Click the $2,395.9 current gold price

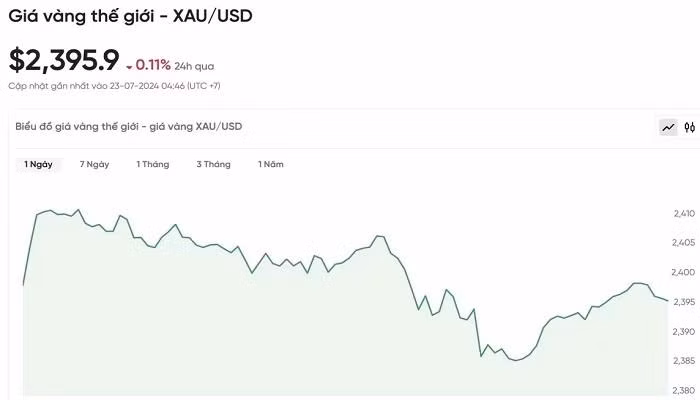coord(64,61)
